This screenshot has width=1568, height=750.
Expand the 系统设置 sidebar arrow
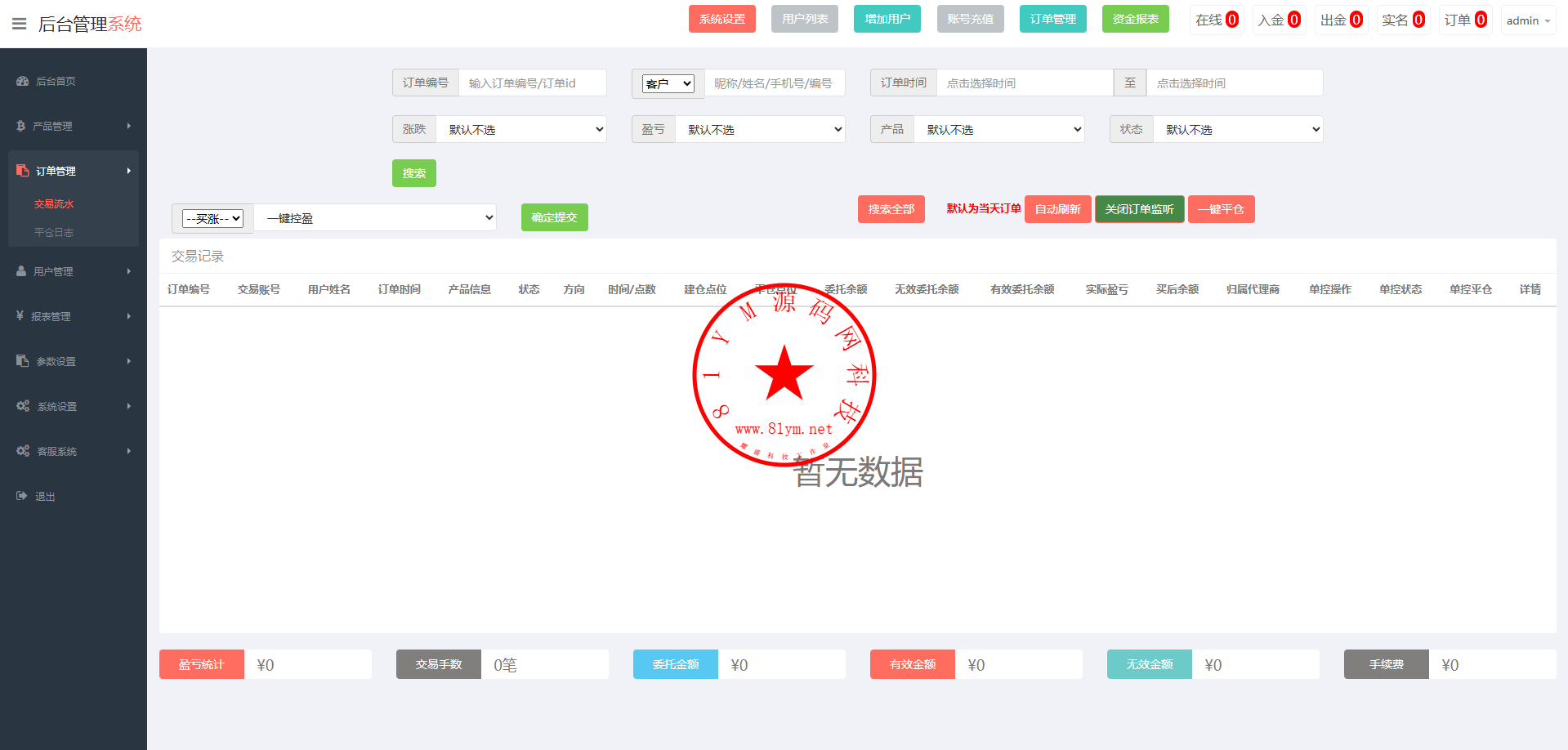tap(129, 406)
